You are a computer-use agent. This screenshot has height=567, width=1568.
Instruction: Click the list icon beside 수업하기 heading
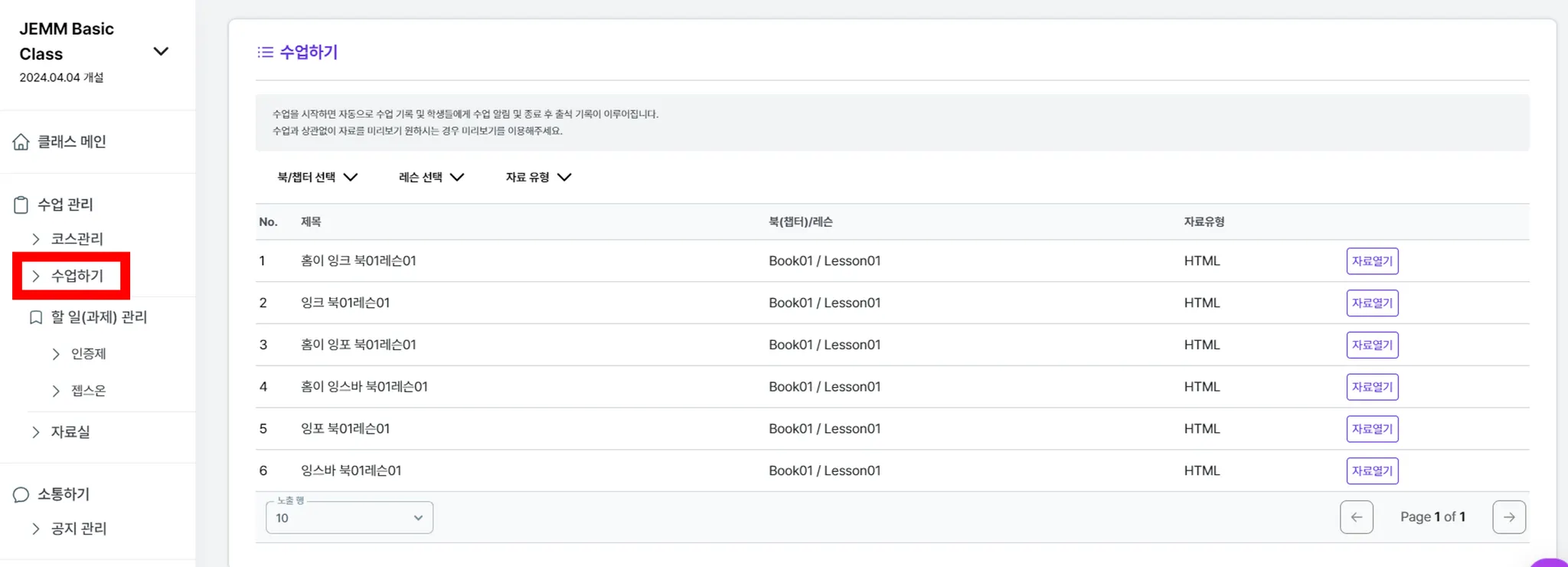point(265,52)
